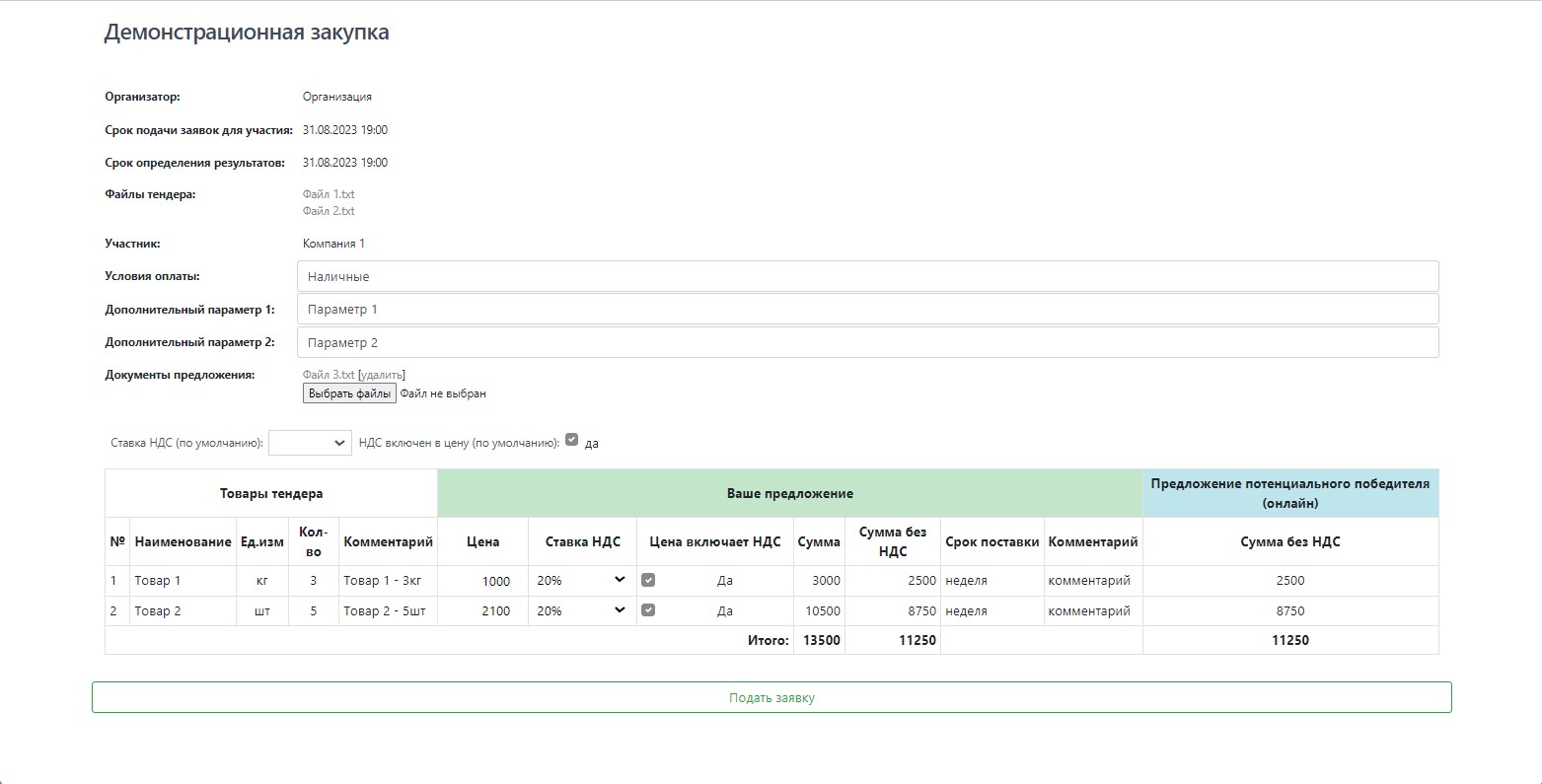Click the Цена field for Товар 2
1542x784 pixels.
[483, 610]
